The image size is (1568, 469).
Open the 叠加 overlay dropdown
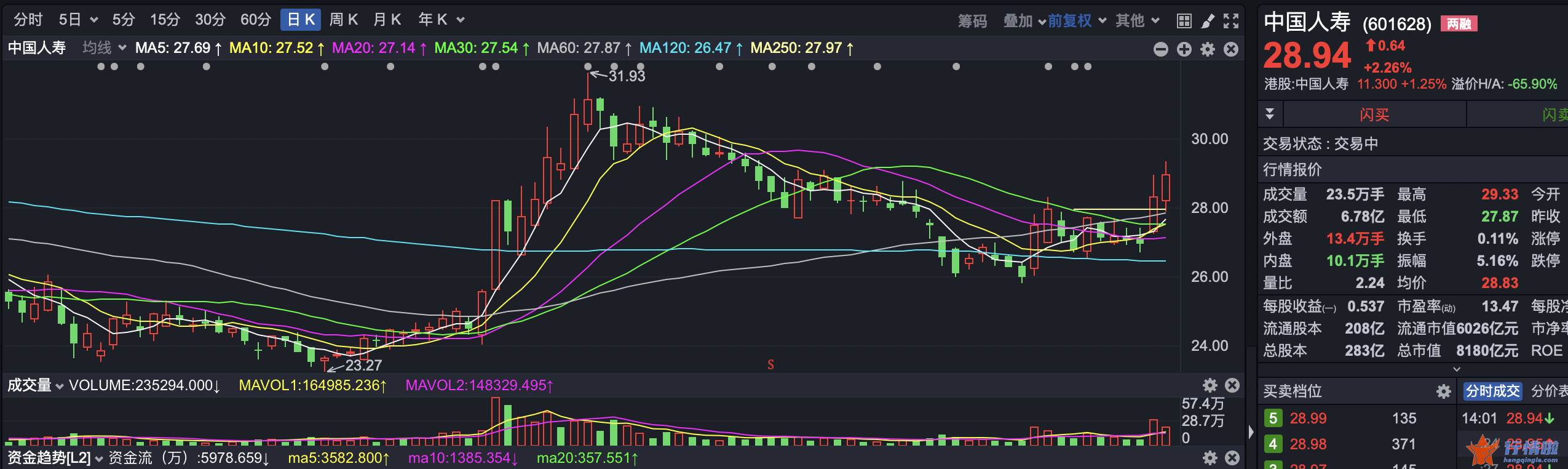pos(1024,21)
